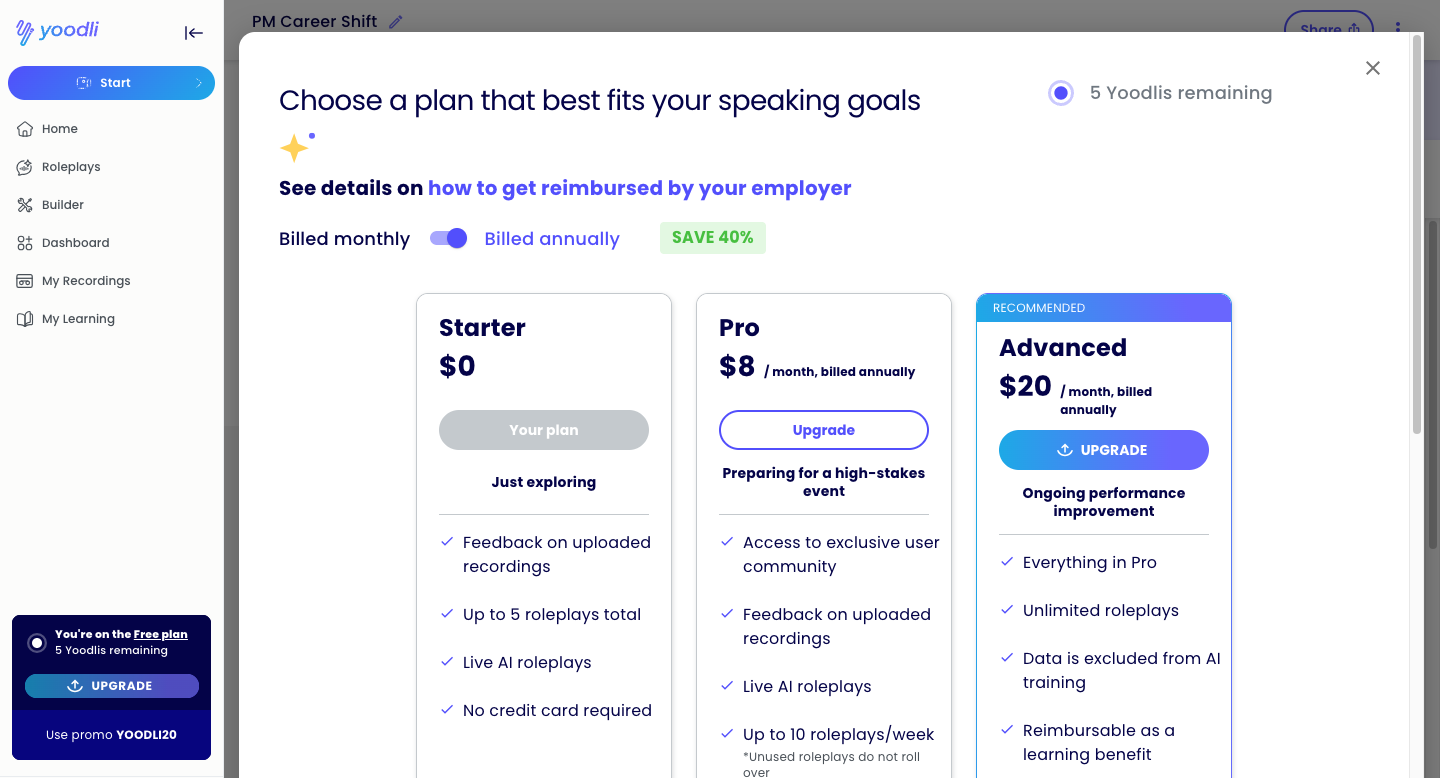
Task: Click the Advanced plan UPGRADE button
Action: point(1104,450)
